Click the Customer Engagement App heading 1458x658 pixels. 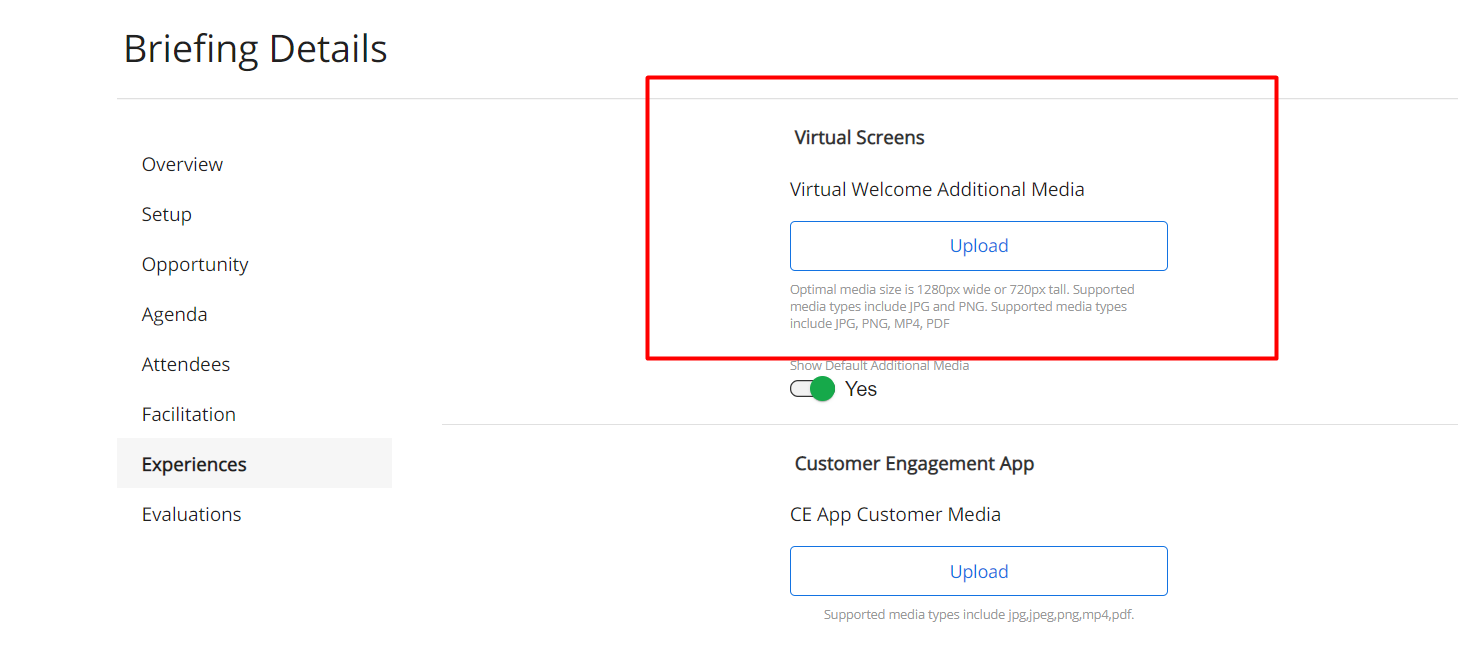(x=914, y=464)
